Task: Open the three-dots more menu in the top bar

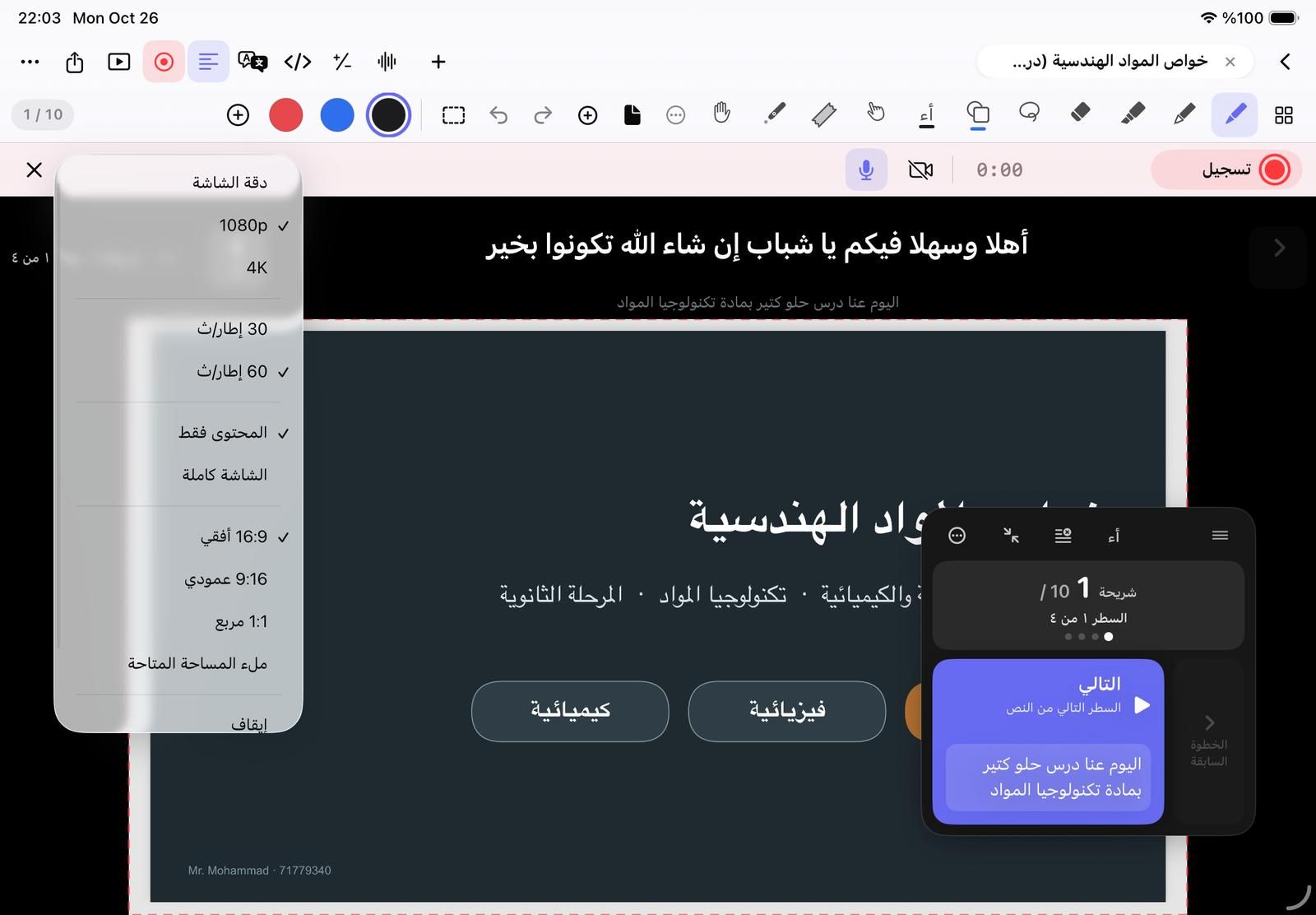Action: (x=30, y=62)
